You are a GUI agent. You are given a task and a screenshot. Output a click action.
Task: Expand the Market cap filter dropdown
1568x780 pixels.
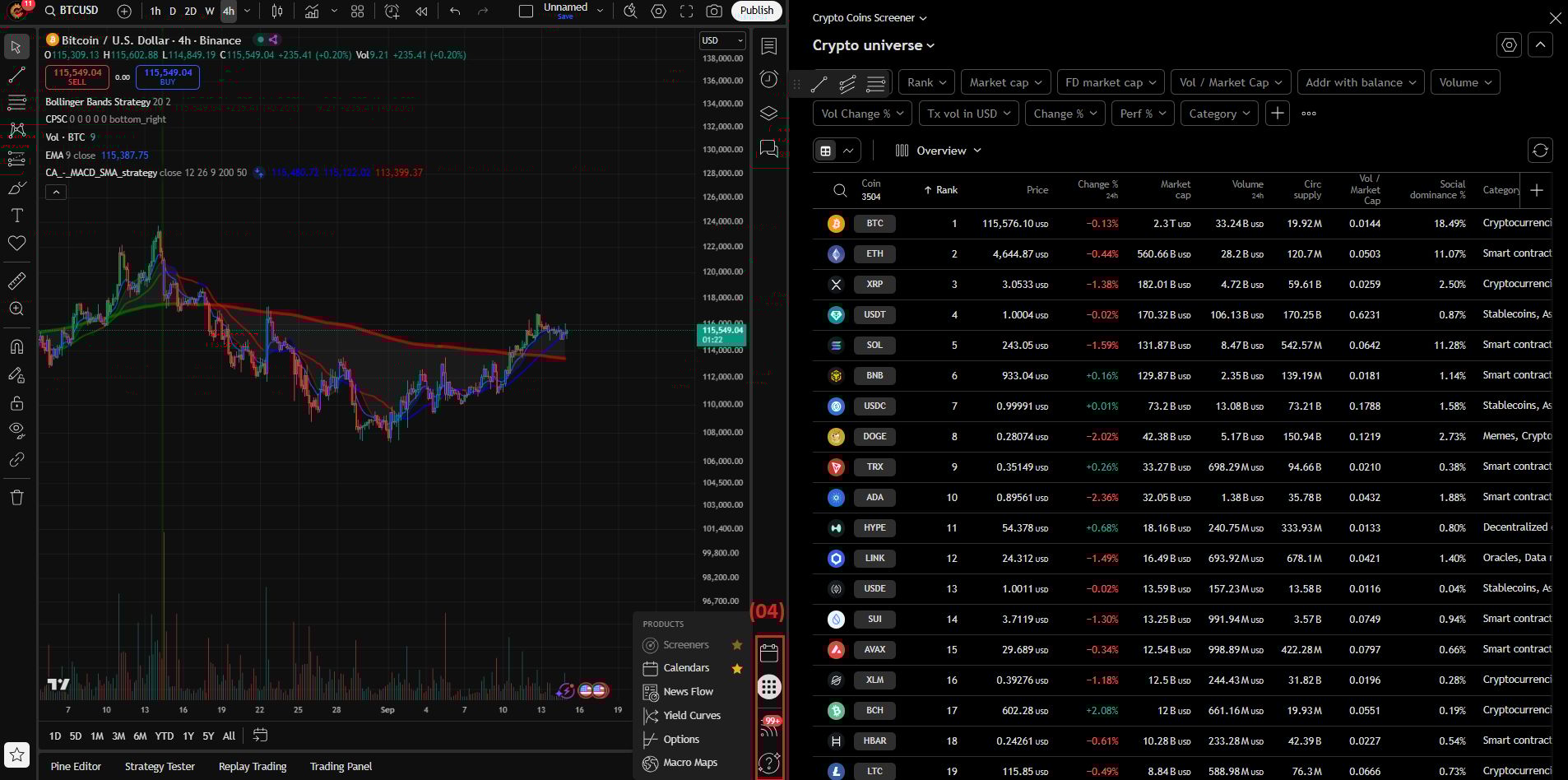pyautogui.click(x=1005, y=82)
